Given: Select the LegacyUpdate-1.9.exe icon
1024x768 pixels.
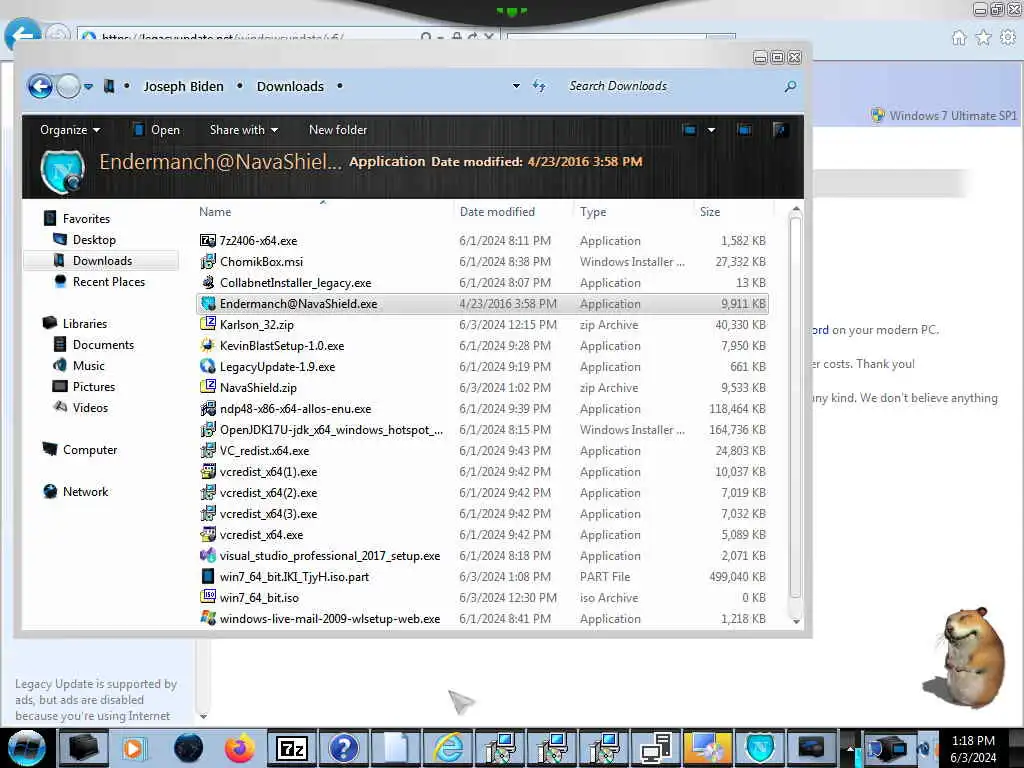Looking at the screenshot, I should (x=208, y=366).
